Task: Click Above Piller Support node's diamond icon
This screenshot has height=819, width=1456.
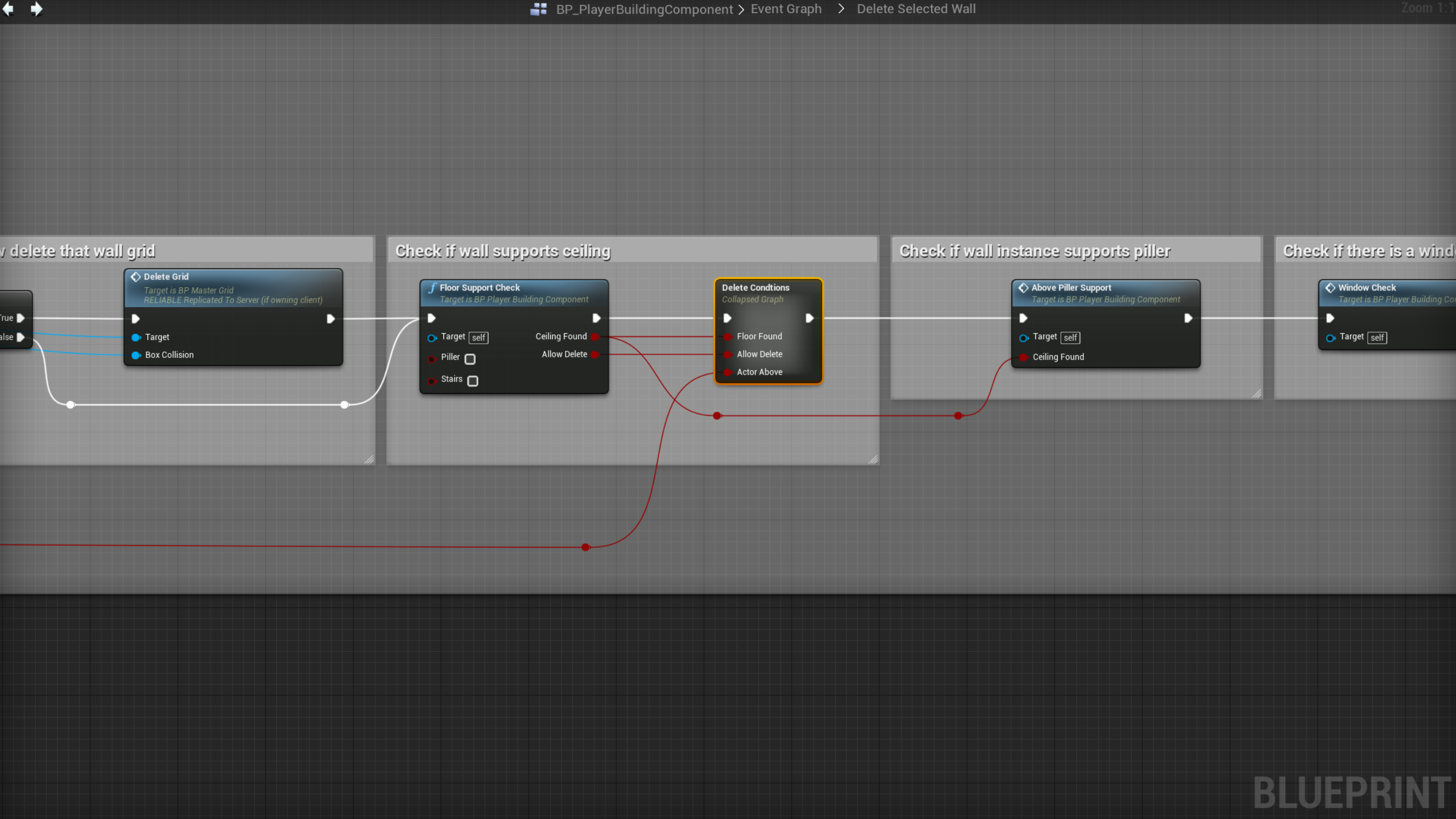Action: pyautogui.click(x=1023, y=287)
